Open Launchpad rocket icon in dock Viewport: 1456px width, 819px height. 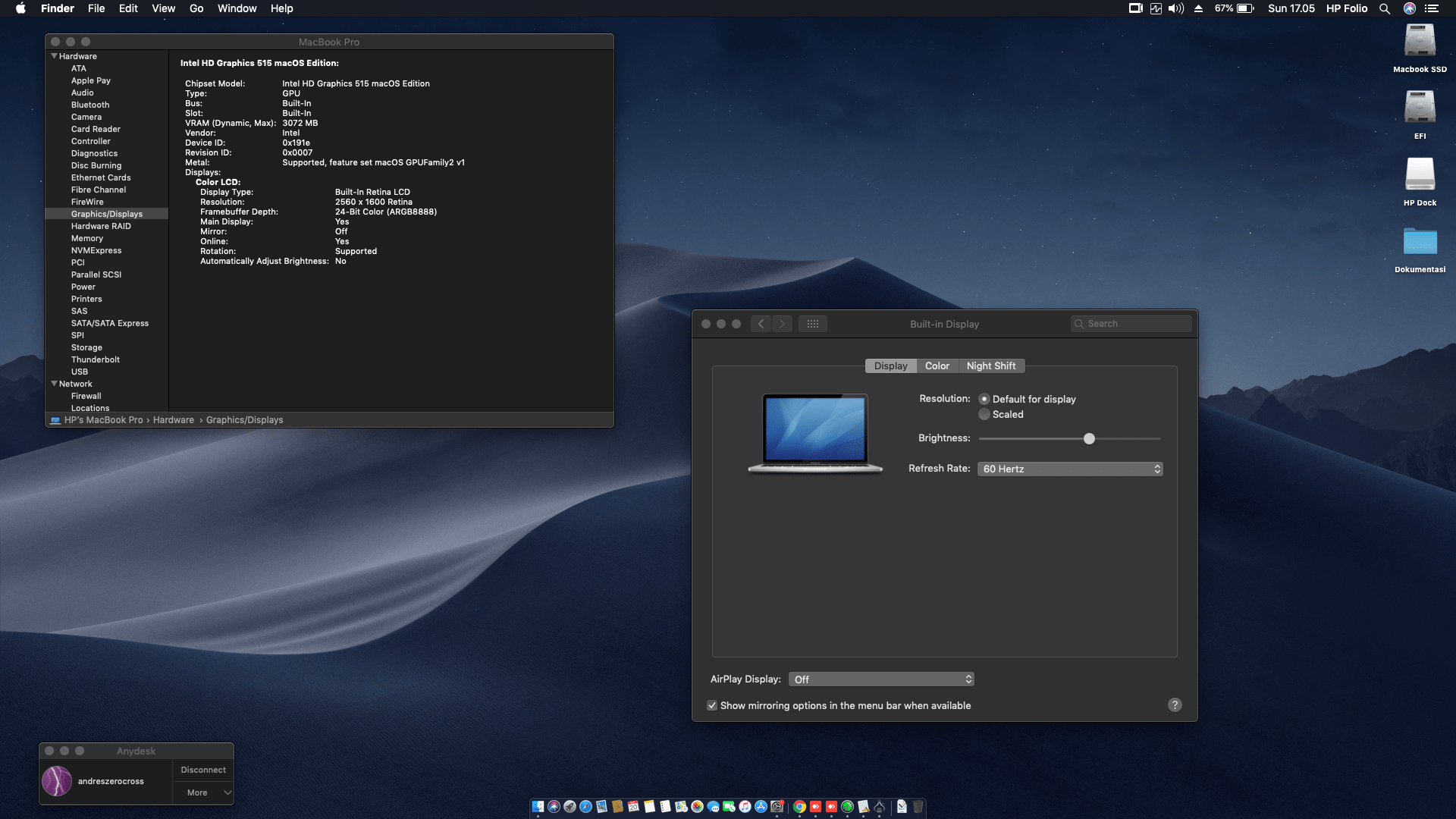click(x=570, y=806)
